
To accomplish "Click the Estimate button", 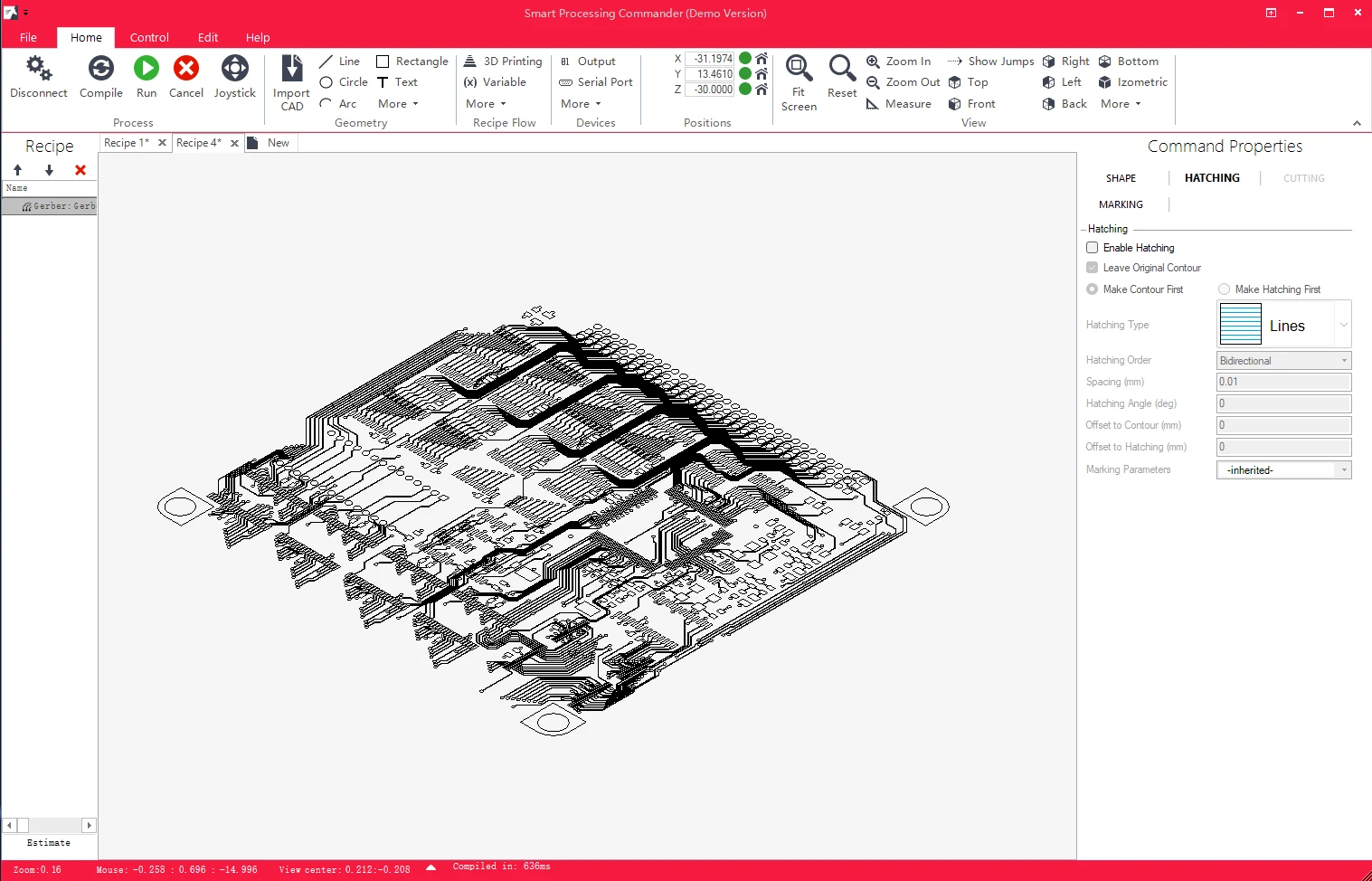I will coord(49,843).
